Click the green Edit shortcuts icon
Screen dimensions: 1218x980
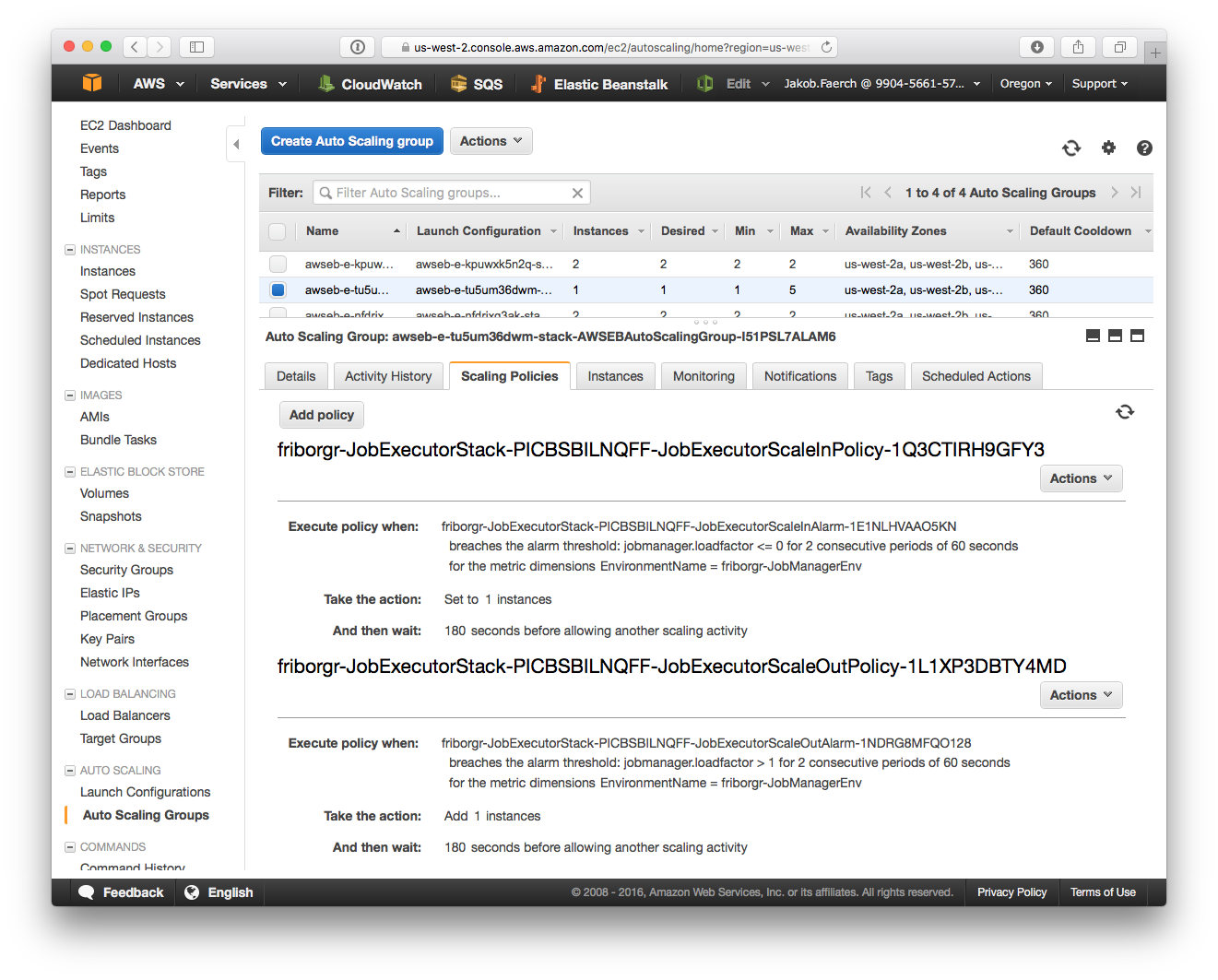tap(705, 83)
